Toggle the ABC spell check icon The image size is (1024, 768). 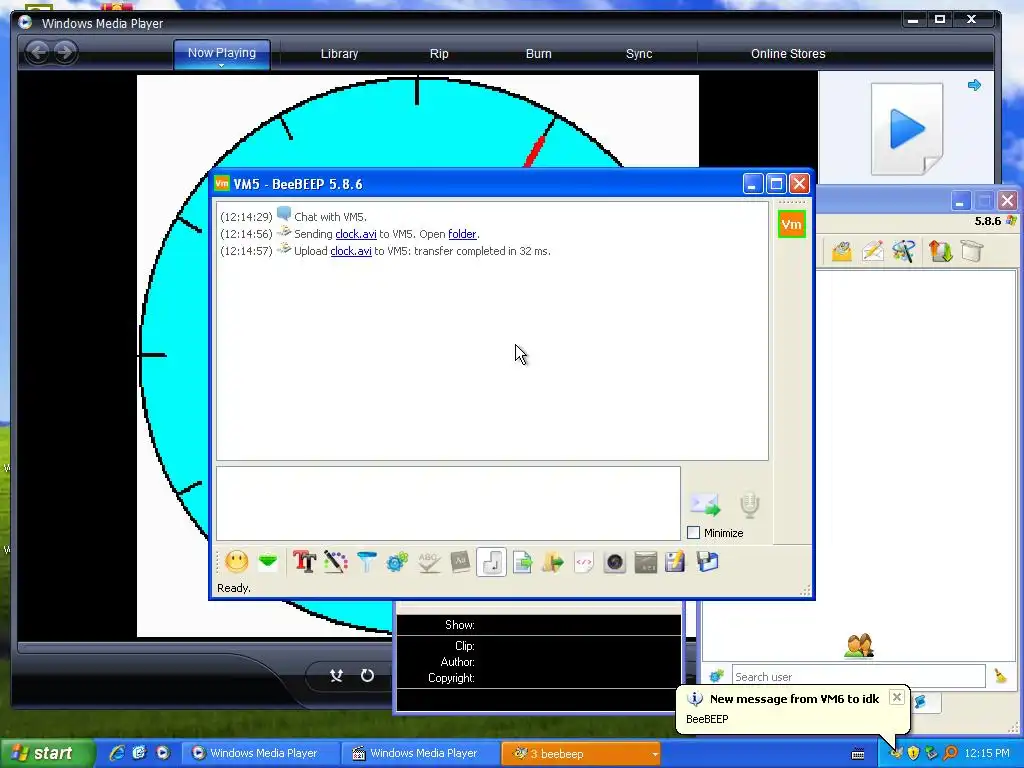[428, 562]
